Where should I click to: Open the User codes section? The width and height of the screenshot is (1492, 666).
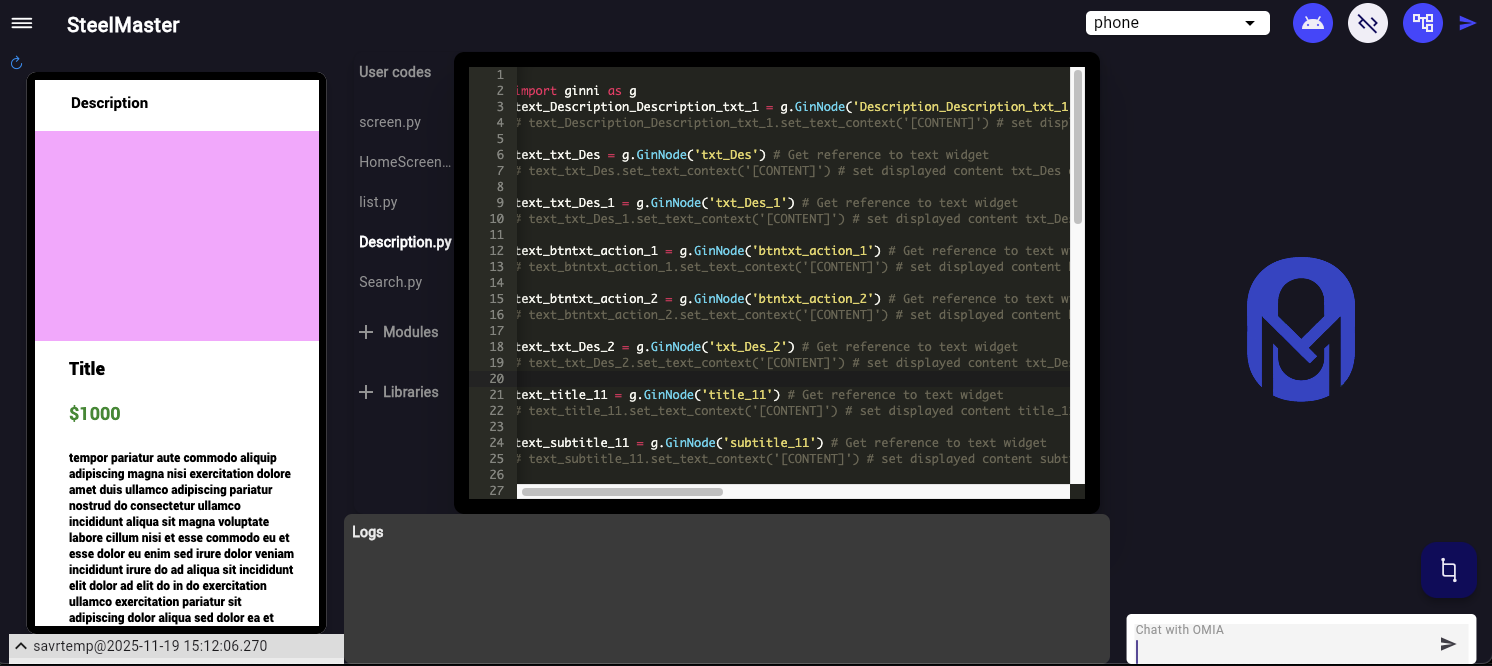pyautogui.click(x=395, y=72)
